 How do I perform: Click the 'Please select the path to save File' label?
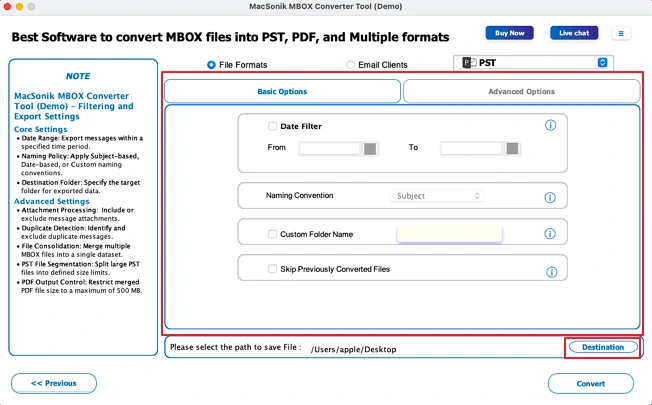(x=236, y=347)
